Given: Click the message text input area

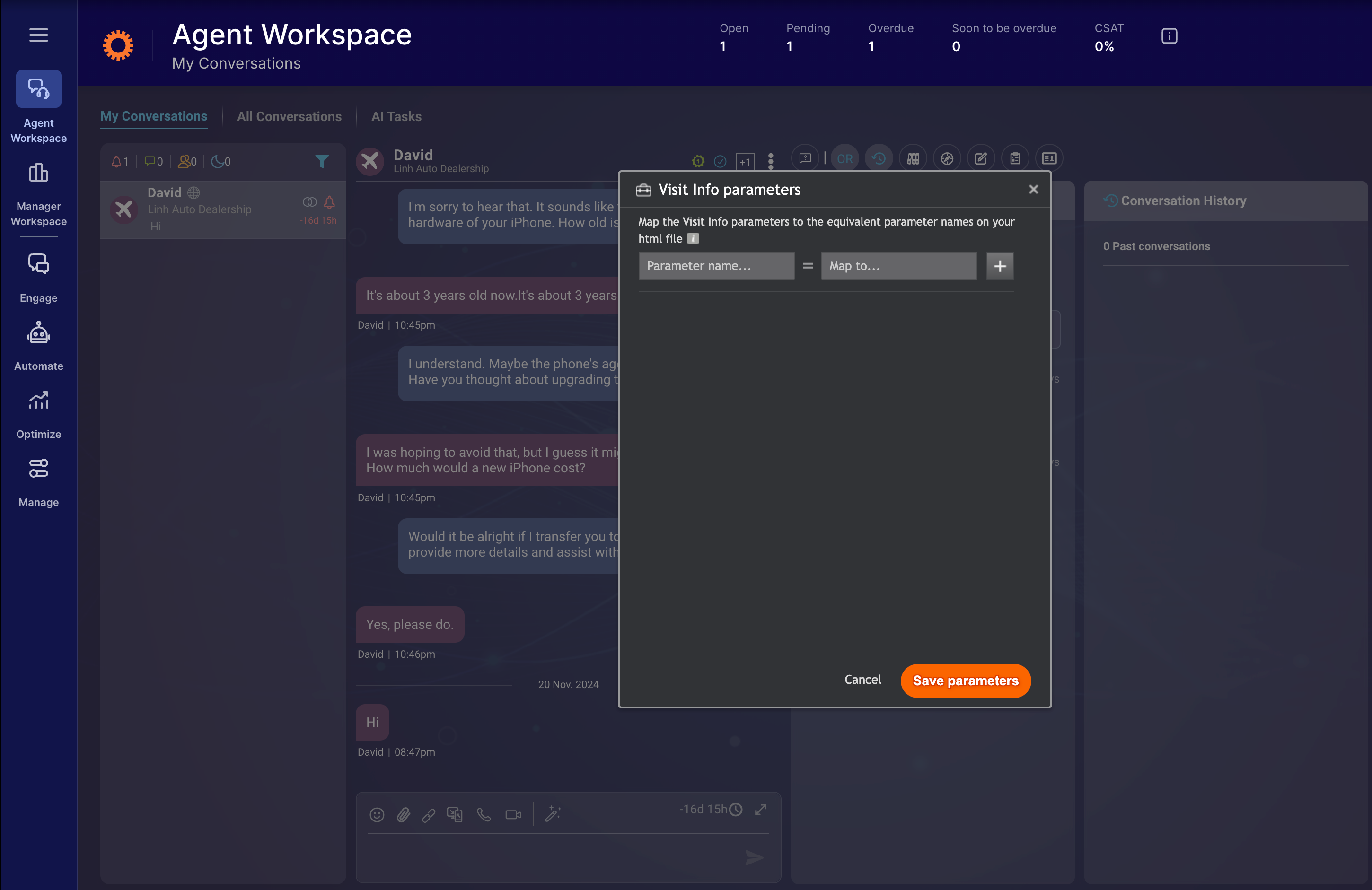Looking at the screenshot, I should 554,857.
